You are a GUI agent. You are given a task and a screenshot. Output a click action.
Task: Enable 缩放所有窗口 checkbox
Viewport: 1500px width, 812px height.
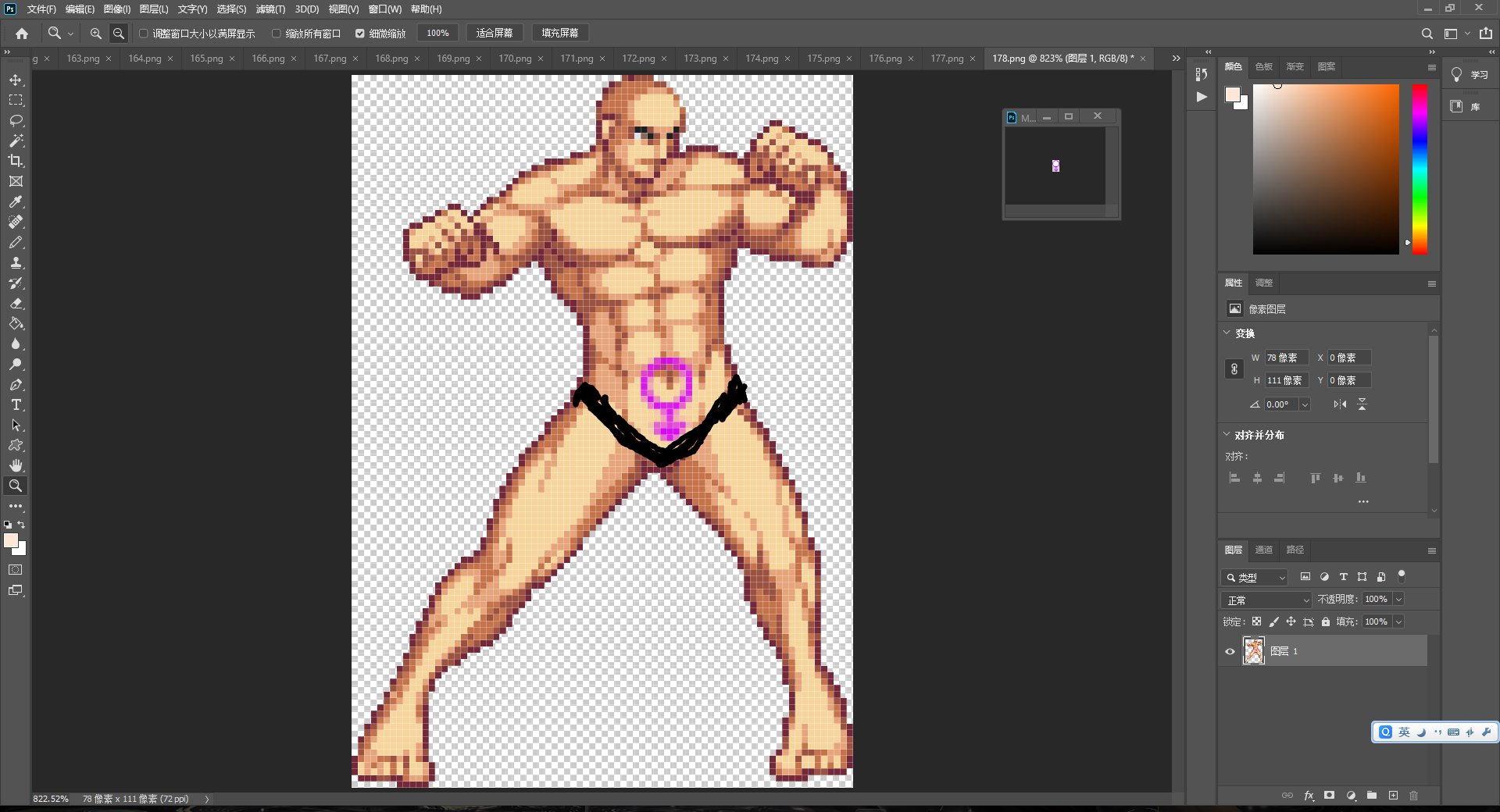(276, 34)
